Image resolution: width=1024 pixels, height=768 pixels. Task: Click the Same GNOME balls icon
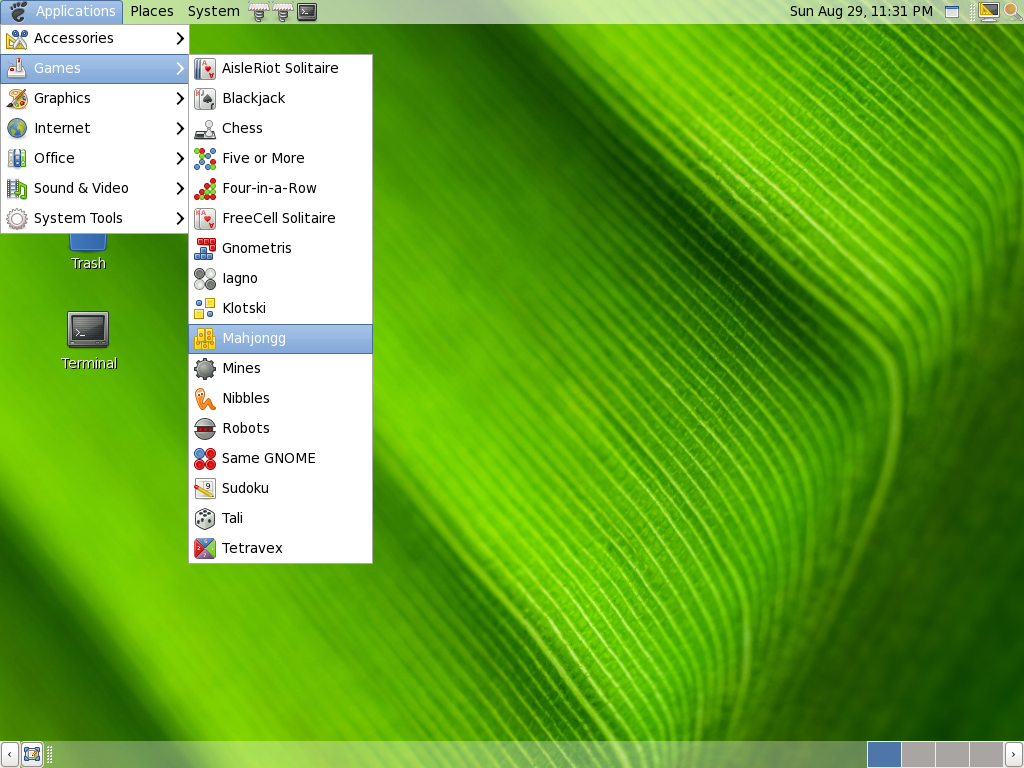point(205,459)
